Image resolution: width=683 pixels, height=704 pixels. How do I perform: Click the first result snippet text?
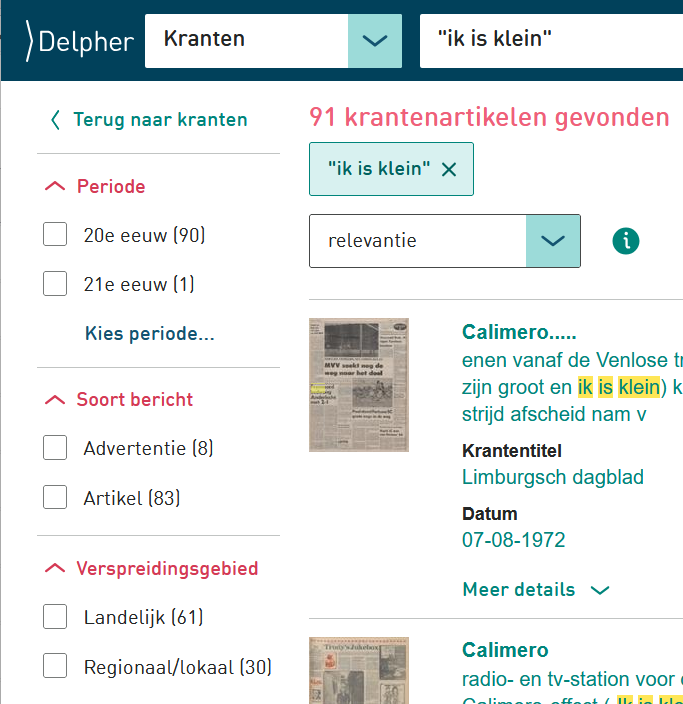tap(573, 387)
